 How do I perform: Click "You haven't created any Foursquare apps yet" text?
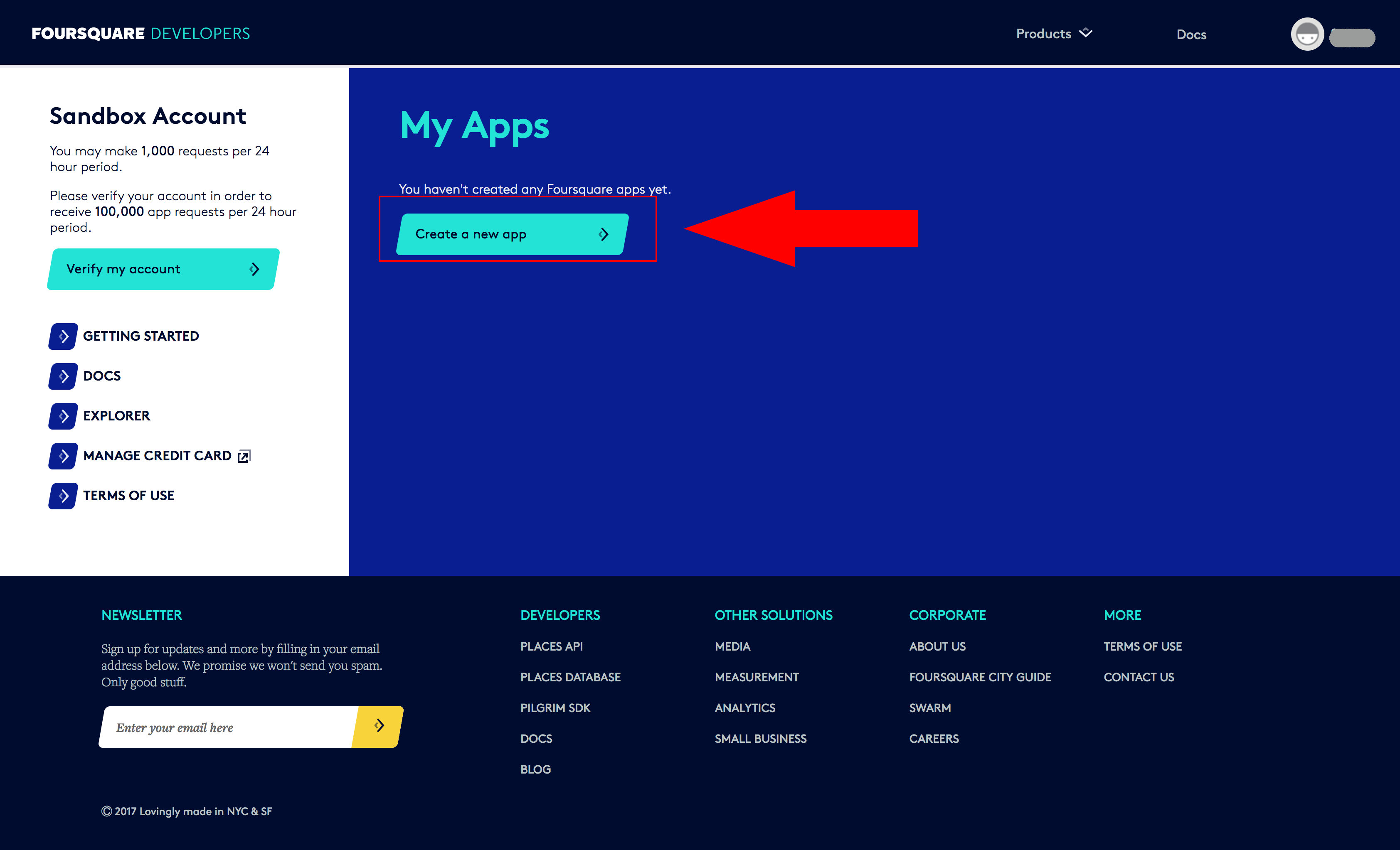click(534, 189)
